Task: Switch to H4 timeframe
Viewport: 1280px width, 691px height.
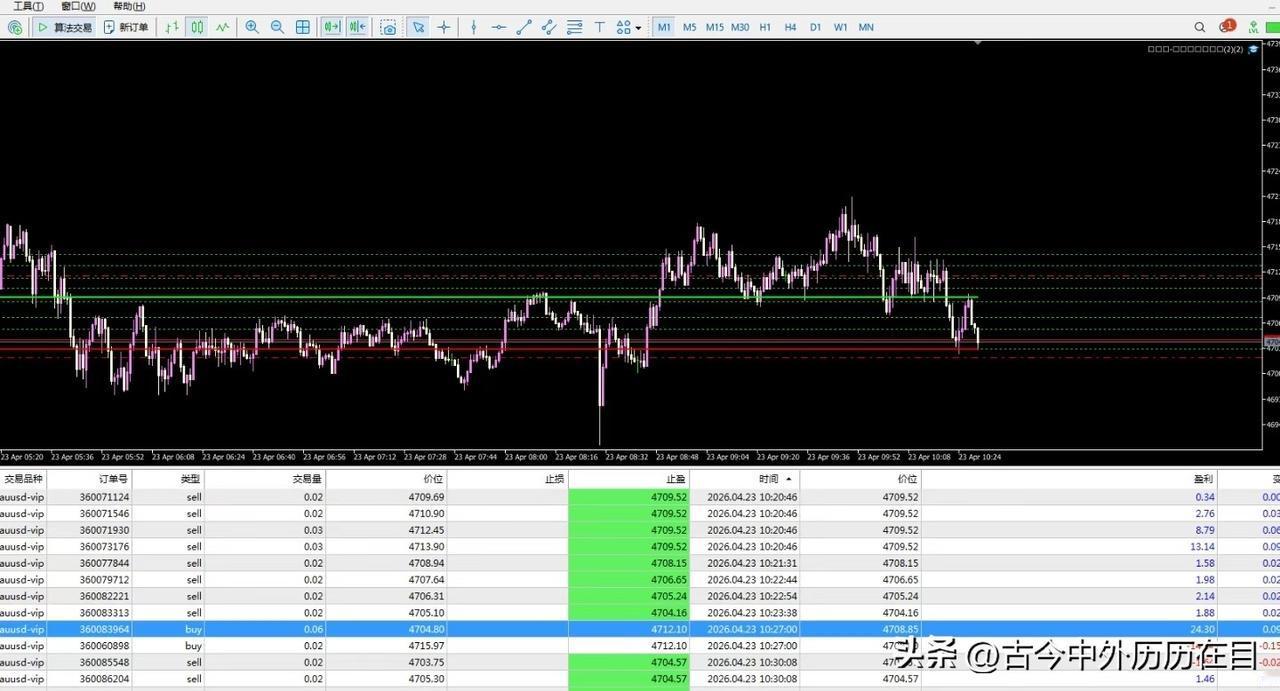Action: [790, 27]
